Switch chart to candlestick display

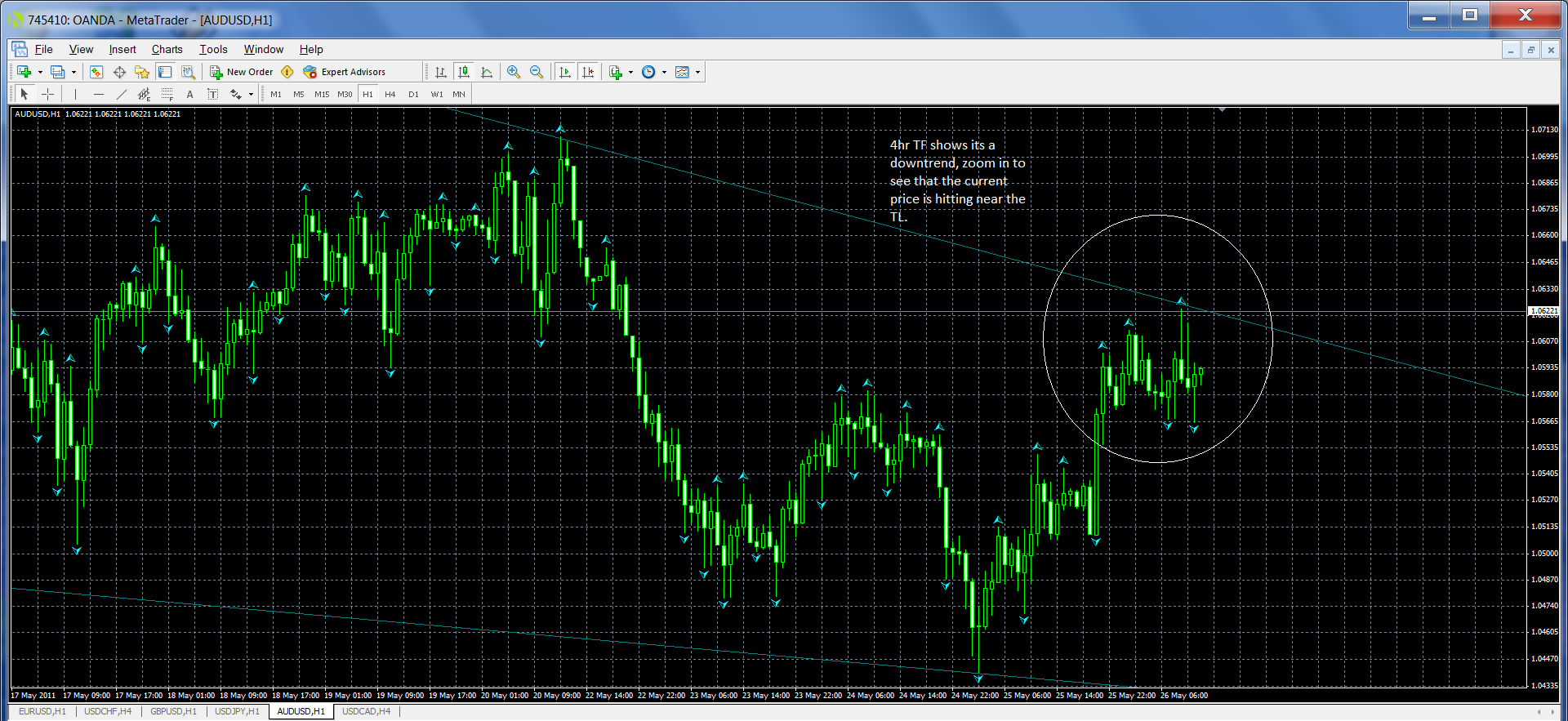pos(464,72)
